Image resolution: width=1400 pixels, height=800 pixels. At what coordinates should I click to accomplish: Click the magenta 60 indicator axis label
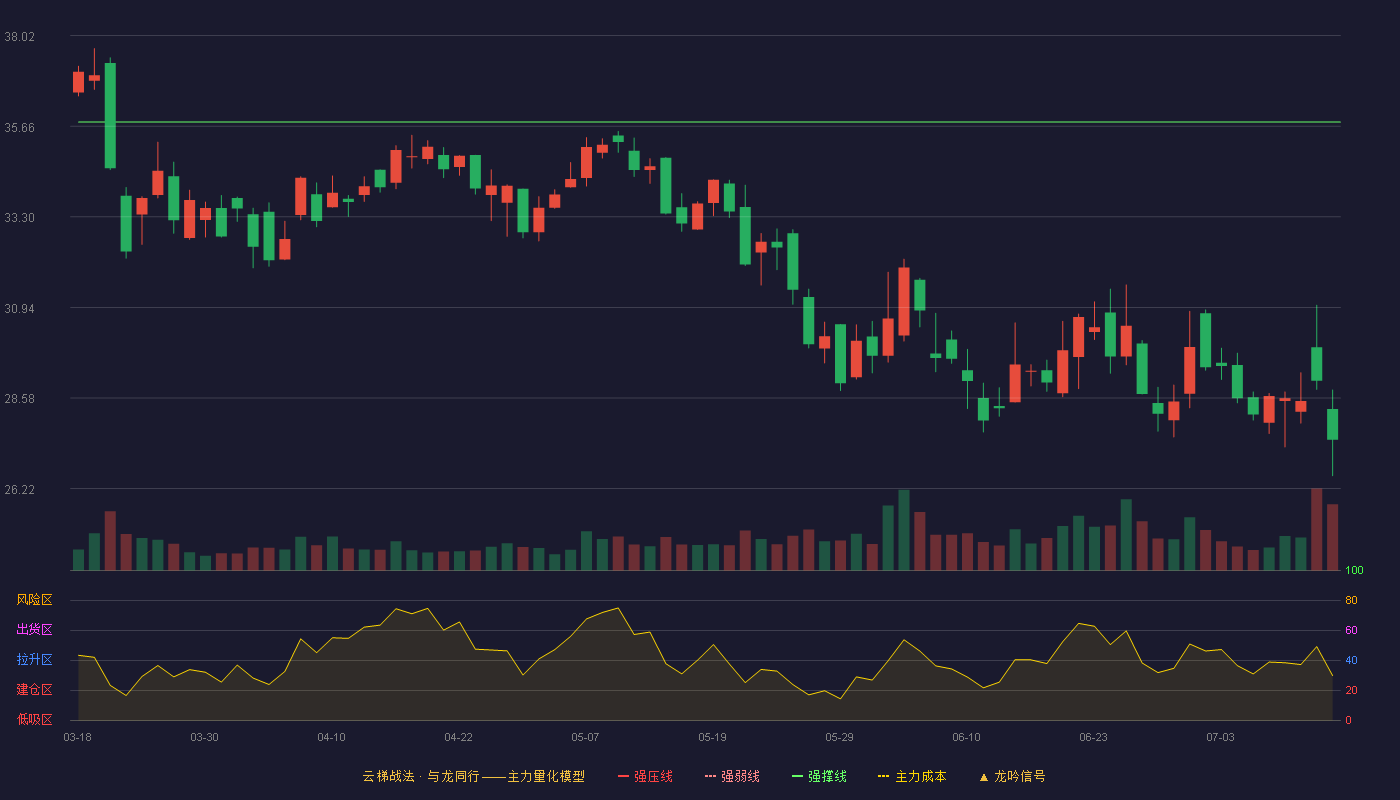coord(1351,631)
